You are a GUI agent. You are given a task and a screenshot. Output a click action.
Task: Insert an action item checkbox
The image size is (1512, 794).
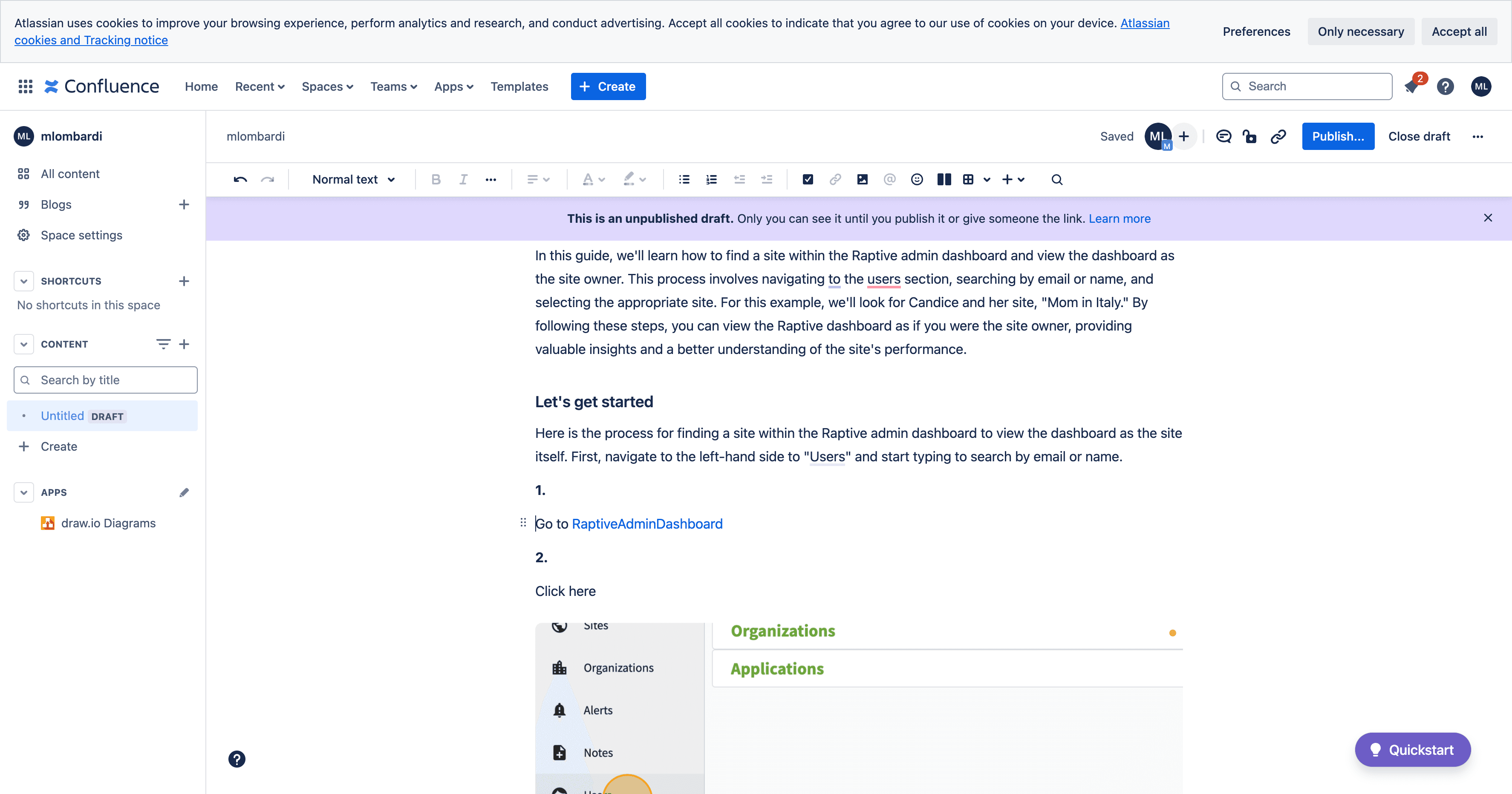(808, 180)
